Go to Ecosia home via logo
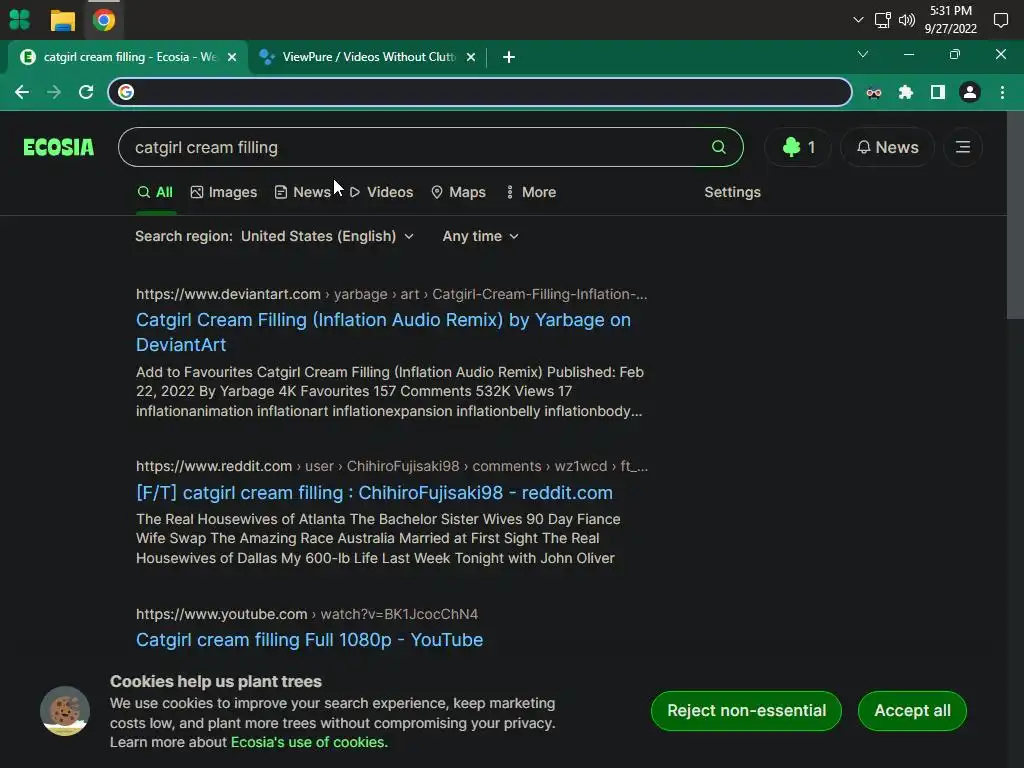 tap(59, 147)
